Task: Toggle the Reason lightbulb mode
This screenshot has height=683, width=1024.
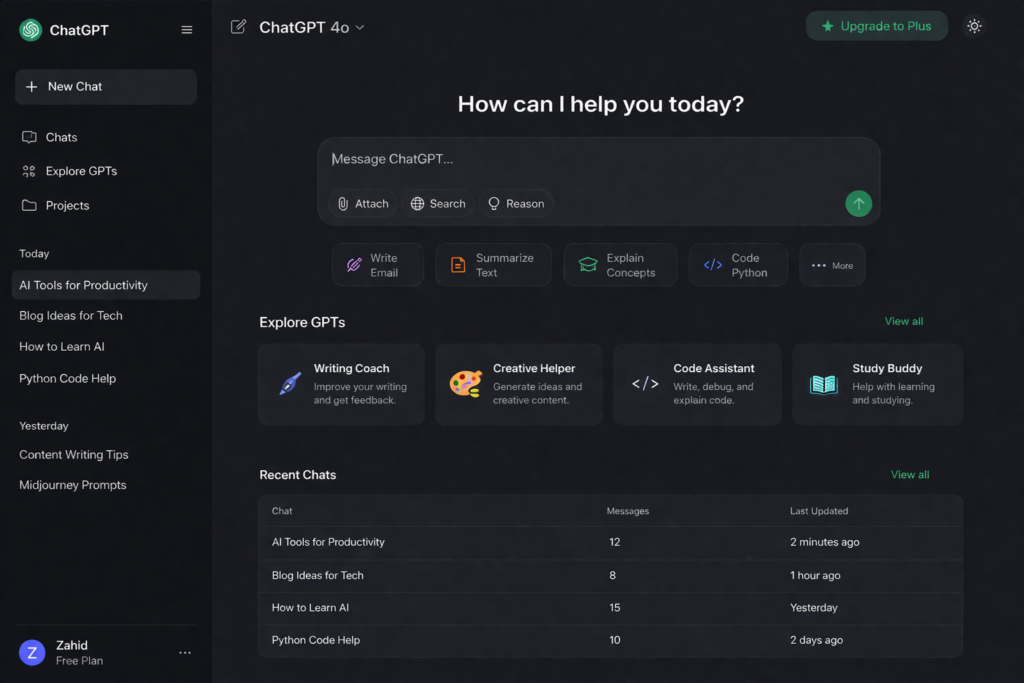Action: 516,204
